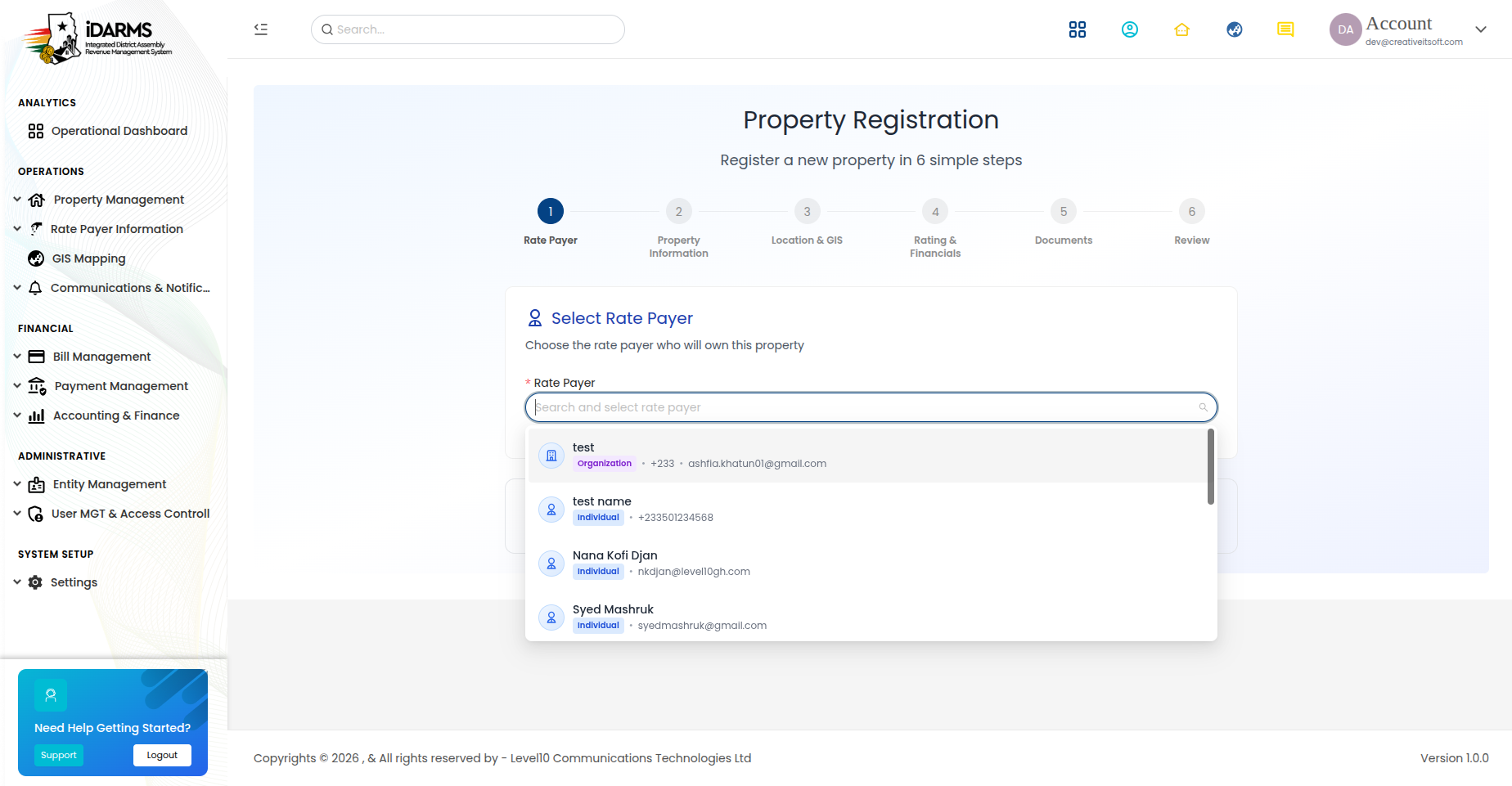Image resolution: width=1512 pixels, height=786 pixels.
Task: Click the GIS Mapping globe icon
Action: (x=36, y=258)
